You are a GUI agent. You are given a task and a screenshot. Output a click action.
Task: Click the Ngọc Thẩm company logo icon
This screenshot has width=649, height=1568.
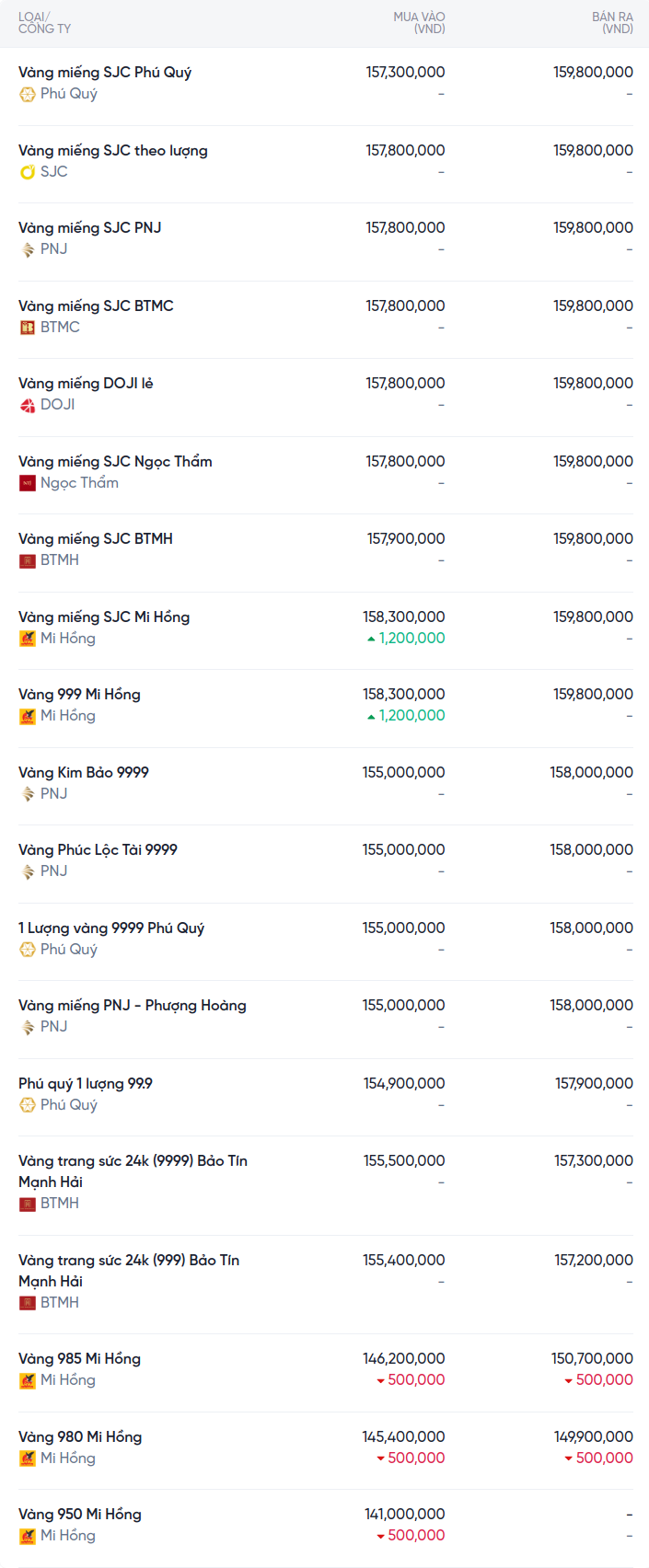tap(28, 483)
